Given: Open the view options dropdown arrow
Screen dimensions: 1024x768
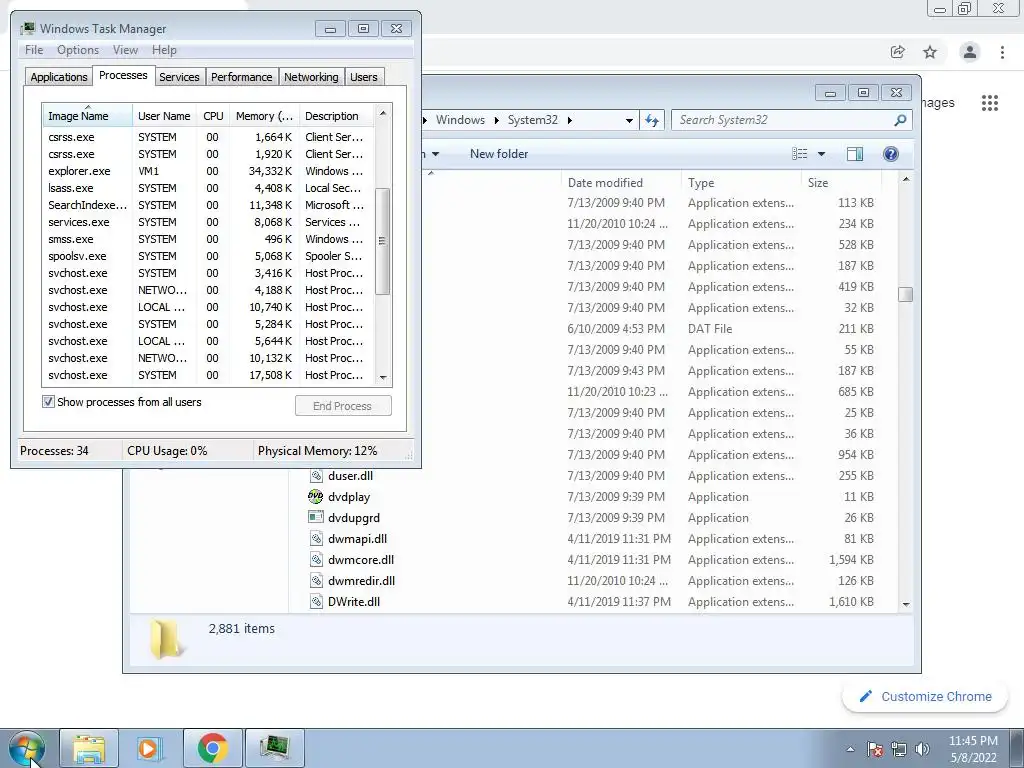Looking at the screenshot, I should 822,154.
